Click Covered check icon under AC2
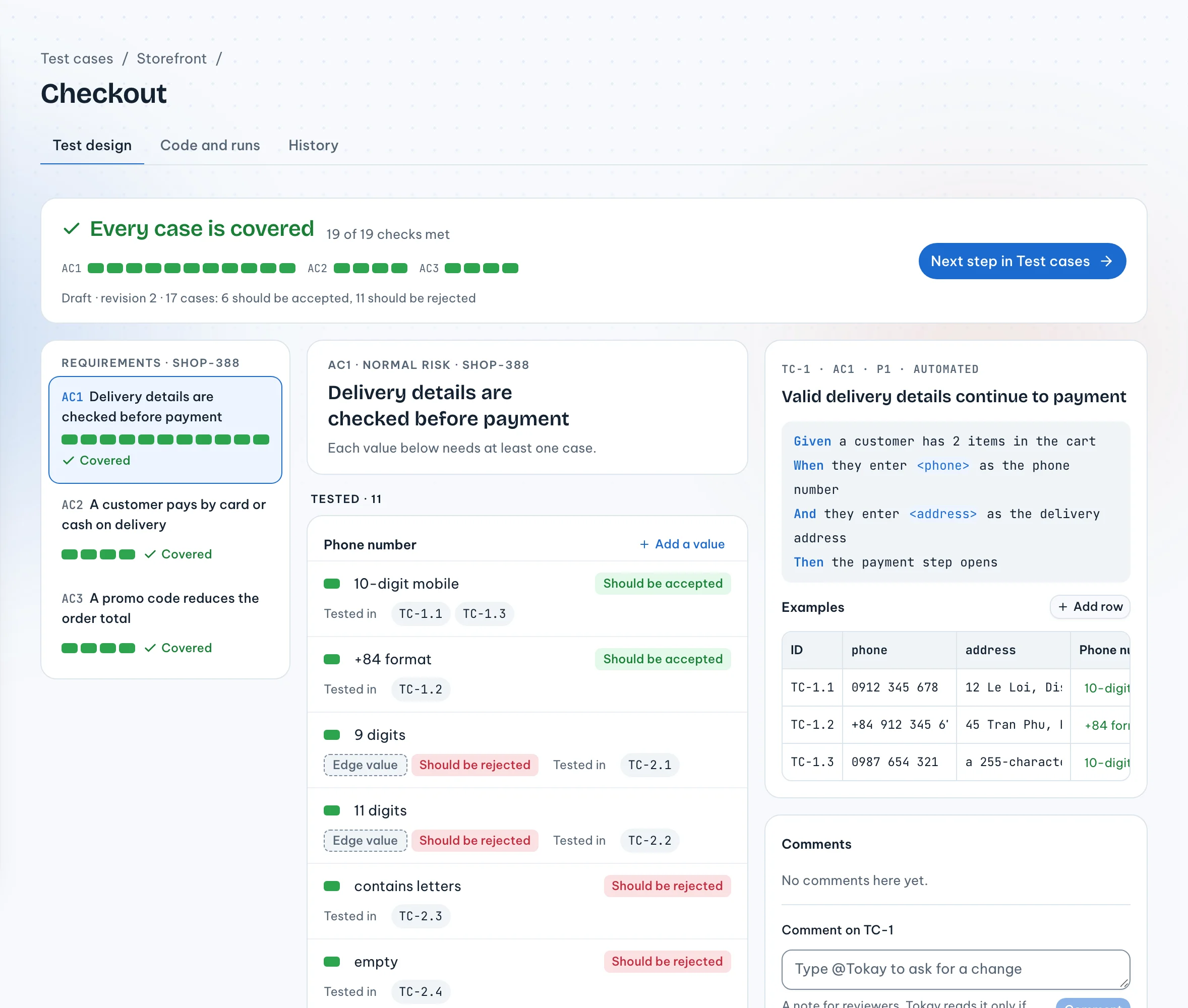The width and height of the screenshot is (1188, 1008). (150, 554)
